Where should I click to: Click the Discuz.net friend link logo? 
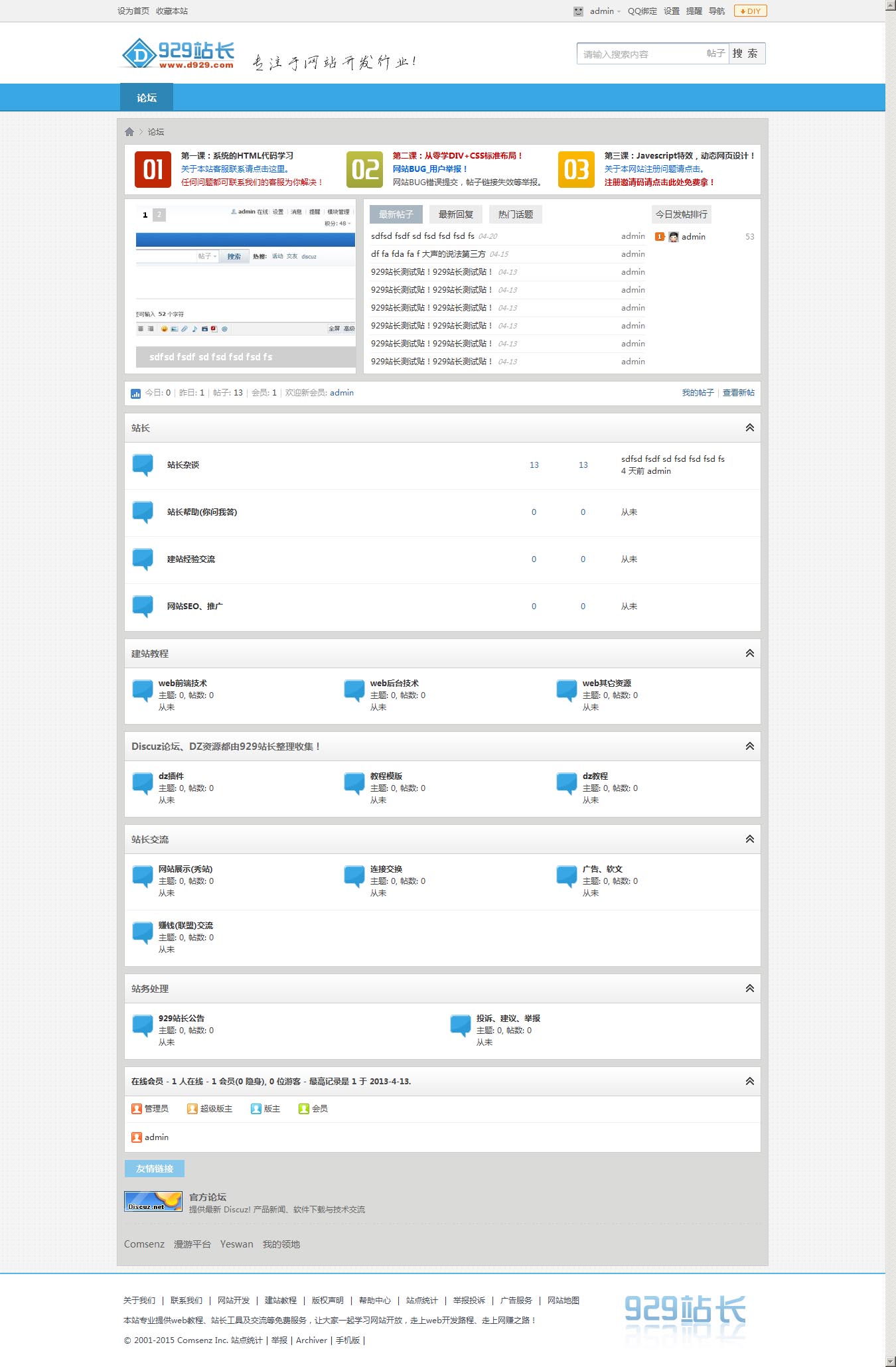point(153,1201)
